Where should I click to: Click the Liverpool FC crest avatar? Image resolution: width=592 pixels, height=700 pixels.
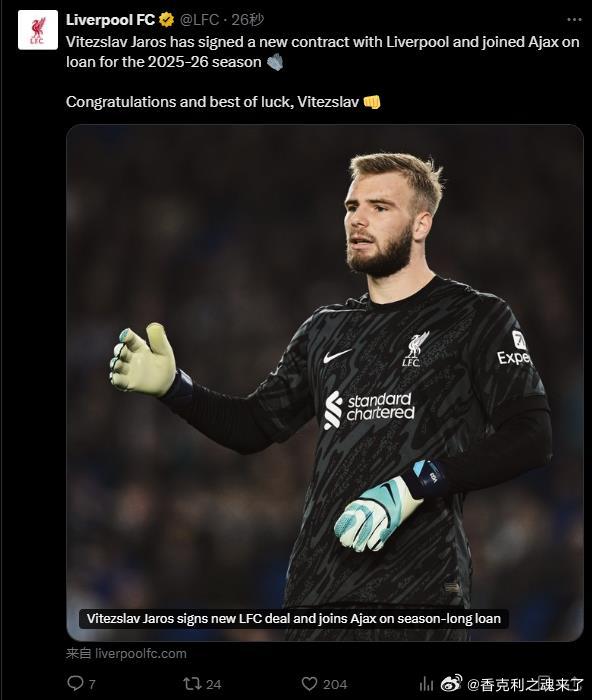pos(38,30)
